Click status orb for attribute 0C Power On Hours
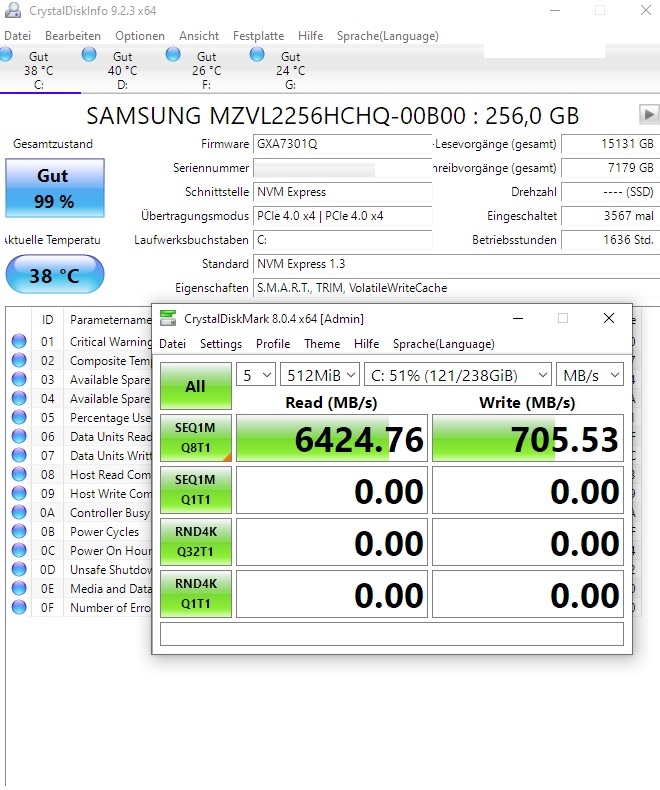The image size is (660, 790). point(19,550)
